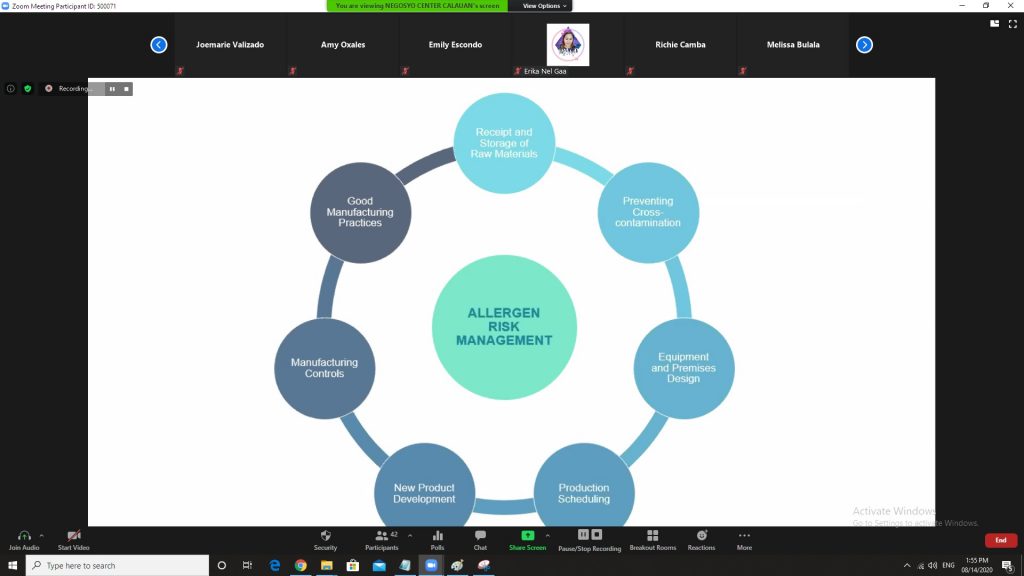The height and width of the screenshot is (576, 1024).
Task: Open the Security options
Action: tap(325, 541)
